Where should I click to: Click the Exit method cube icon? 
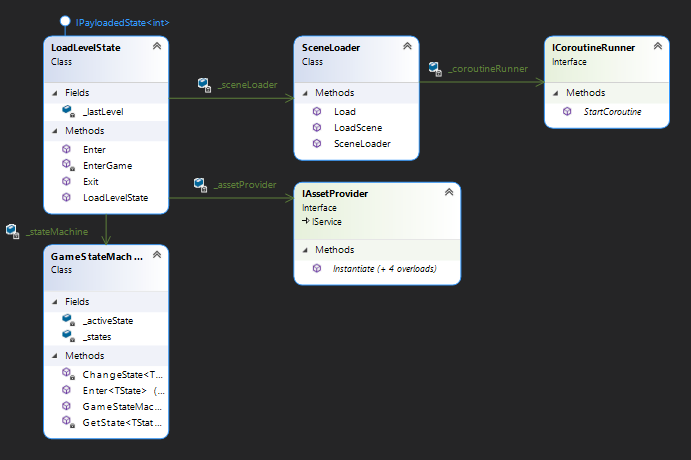[x=66, y=181]
